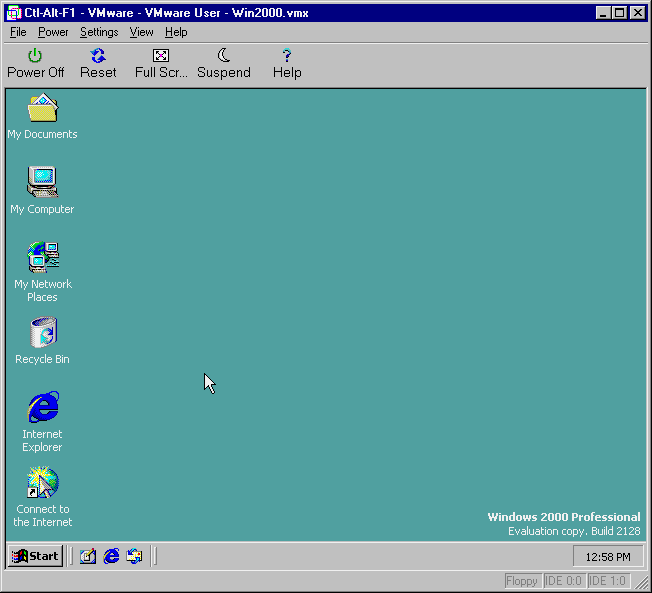
Task: Select the Internet Explorer desktop icon
Action: [x=43, y=408]
